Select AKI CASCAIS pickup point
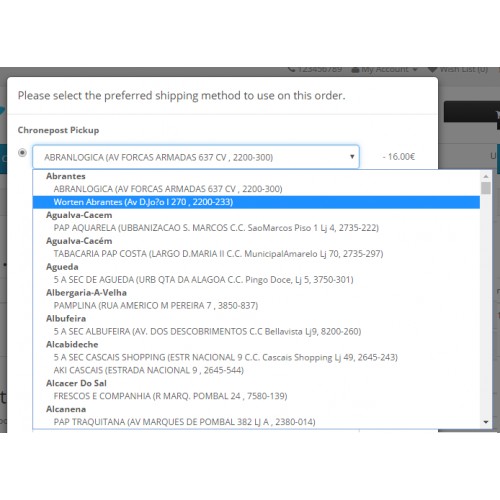 coord(256,370)
